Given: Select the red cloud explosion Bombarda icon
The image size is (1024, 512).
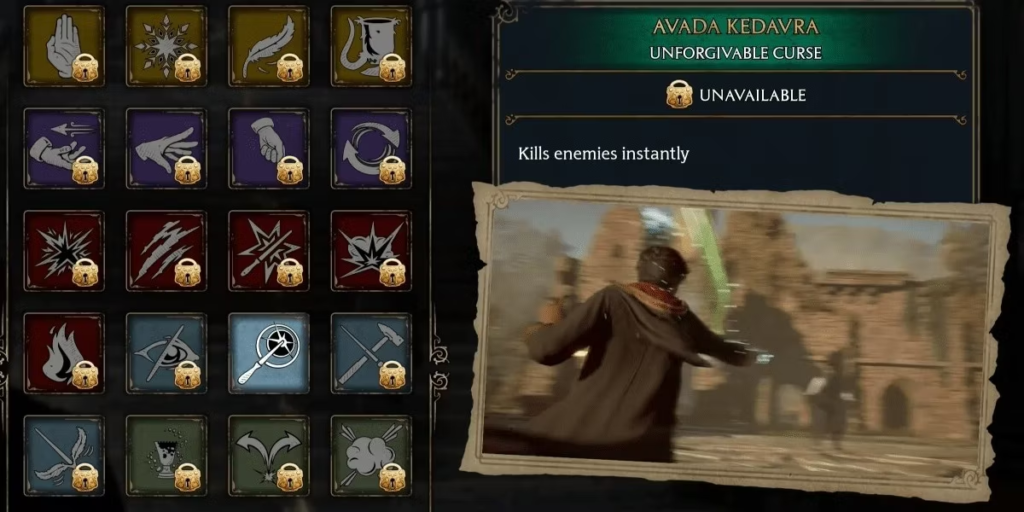Looking at the screenshot, I should pyautogui.click(x=371, y=251).
